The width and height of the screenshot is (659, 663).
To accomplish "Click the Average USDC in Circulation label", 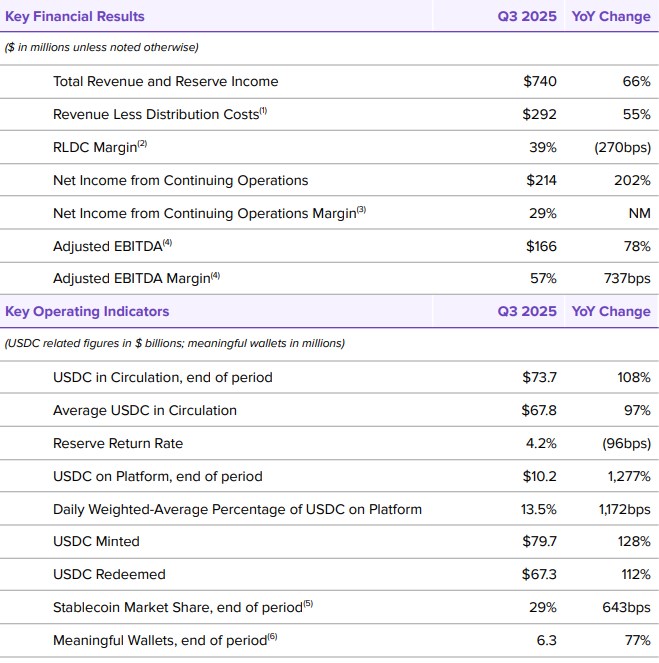I will tap(145, 410).
